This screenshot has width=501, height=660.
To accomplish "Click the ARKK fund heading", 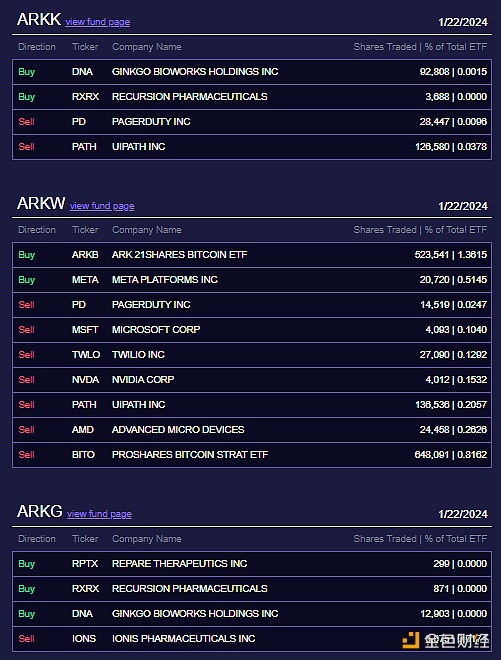I will [x=39, y=19].
